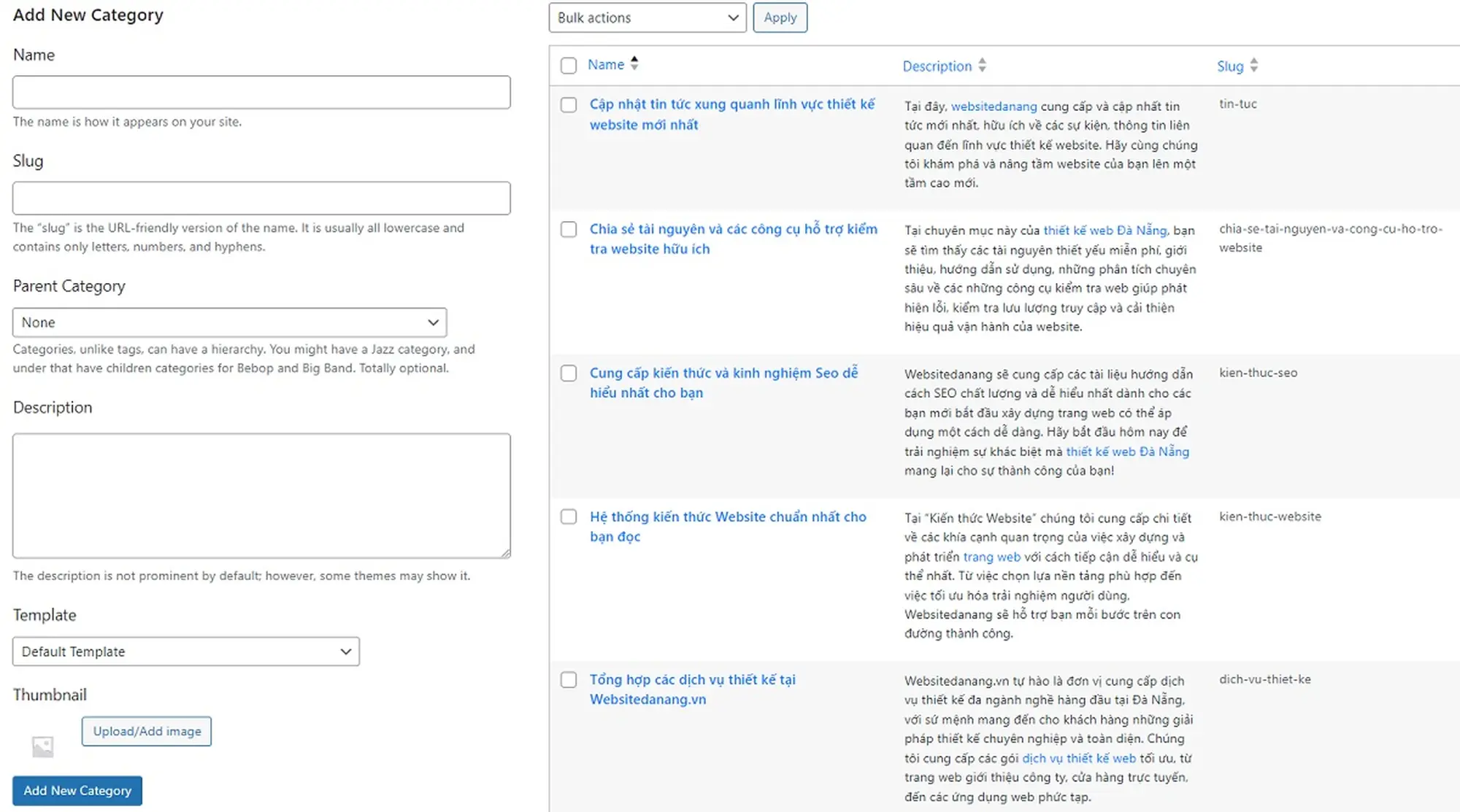Screen dimensions: 1460x812
Task: Open 'Cập nhật tin tức xung quanh lĩnh vực' category
Action: tap(732, 115)
